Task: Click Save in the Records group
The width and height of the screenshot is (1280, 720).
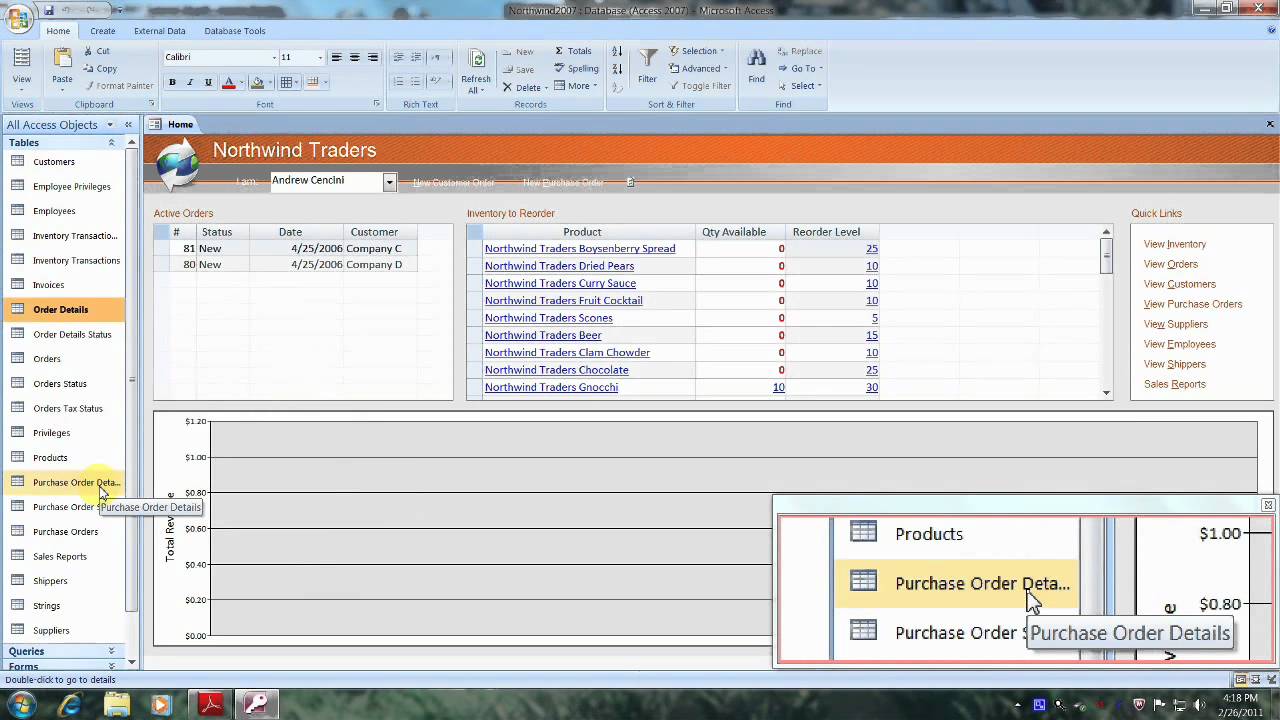Action: pyautogui.click(x=517, y=69)
